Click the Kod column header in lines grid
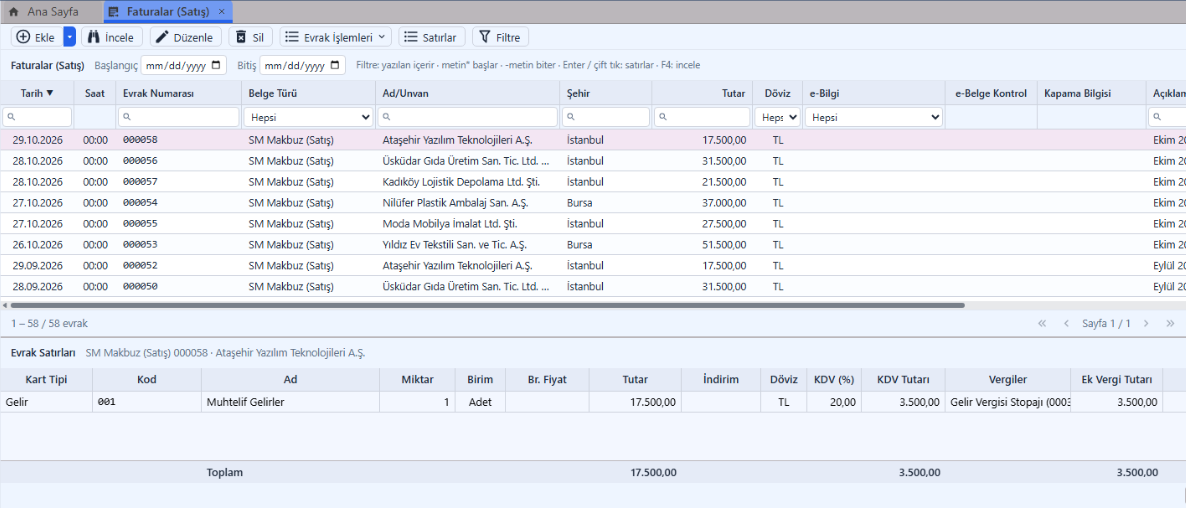Viewport: 1186px width, 508px height. pos(147,379)
